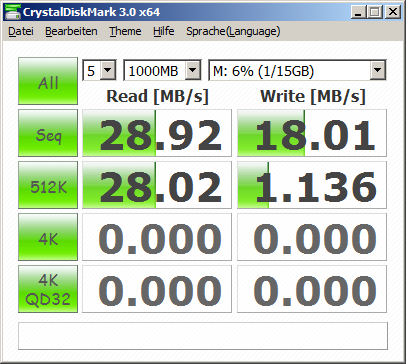
Task: Start the 512K benchmark test
Action: pos(48,185)
